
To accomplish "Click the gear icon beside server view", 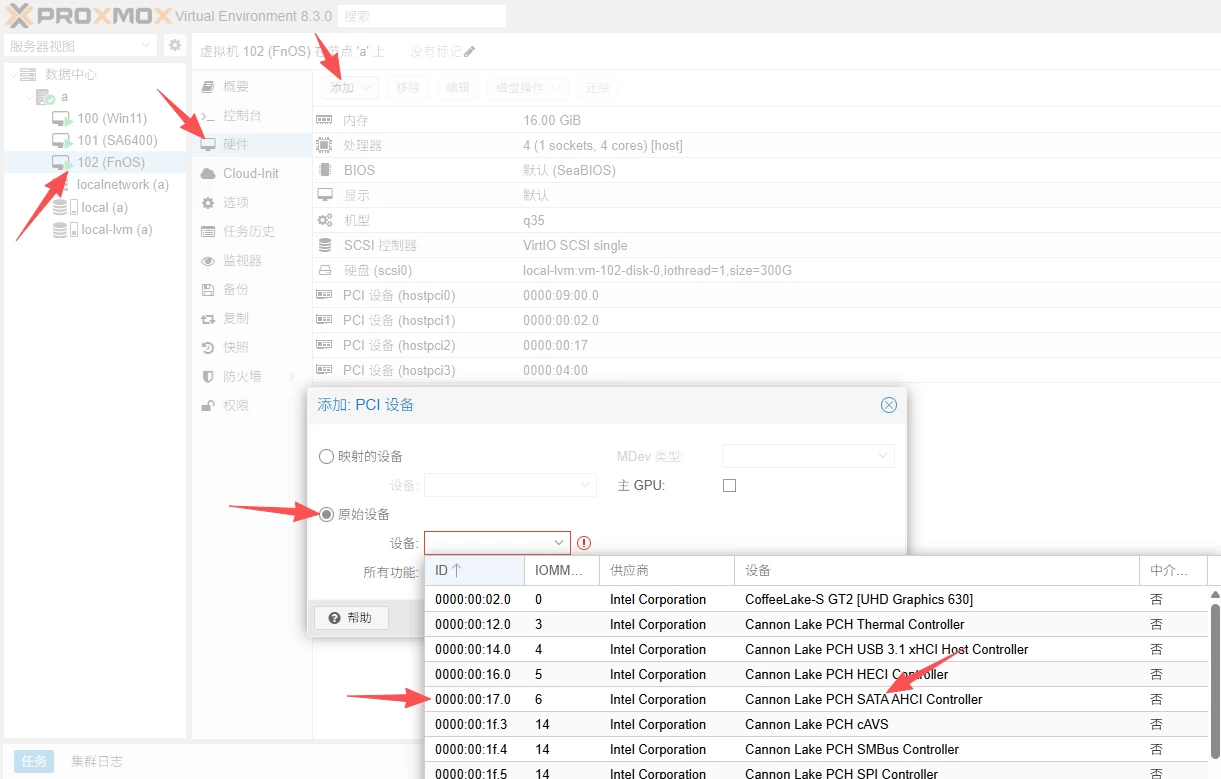I will [x=175, y=45].
